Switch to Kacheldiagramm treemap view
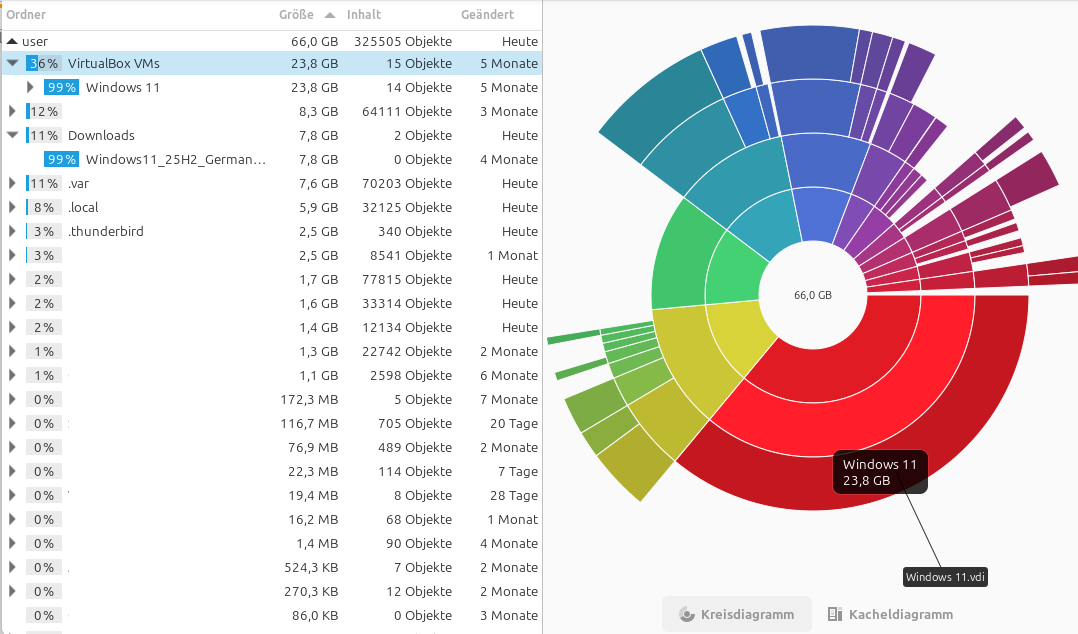Screen dimensions: 1078x634 (890, 614)
